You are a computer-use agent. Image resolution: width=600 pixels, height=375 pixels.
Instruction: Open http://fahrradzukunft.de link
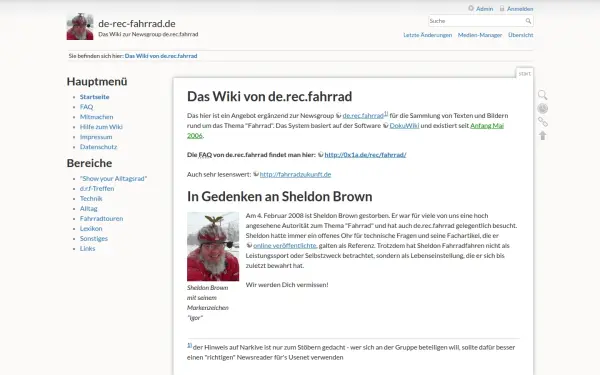(x=295, y=174)
